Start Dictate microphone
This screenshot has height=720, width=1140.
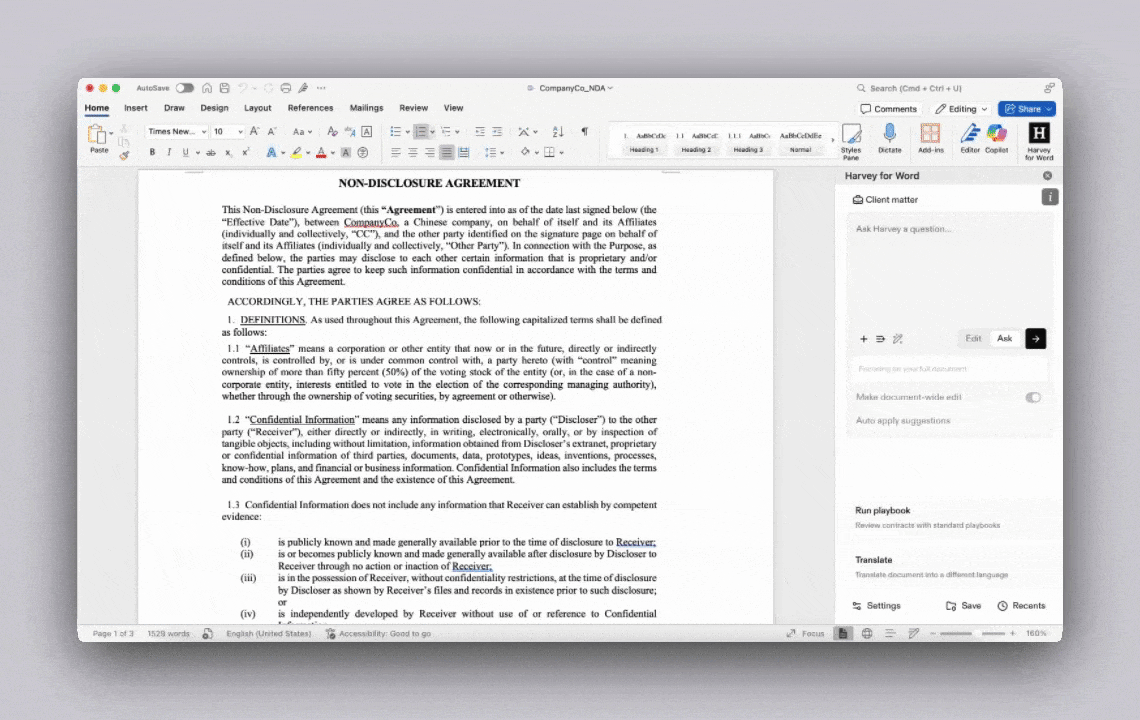[889, 138]
